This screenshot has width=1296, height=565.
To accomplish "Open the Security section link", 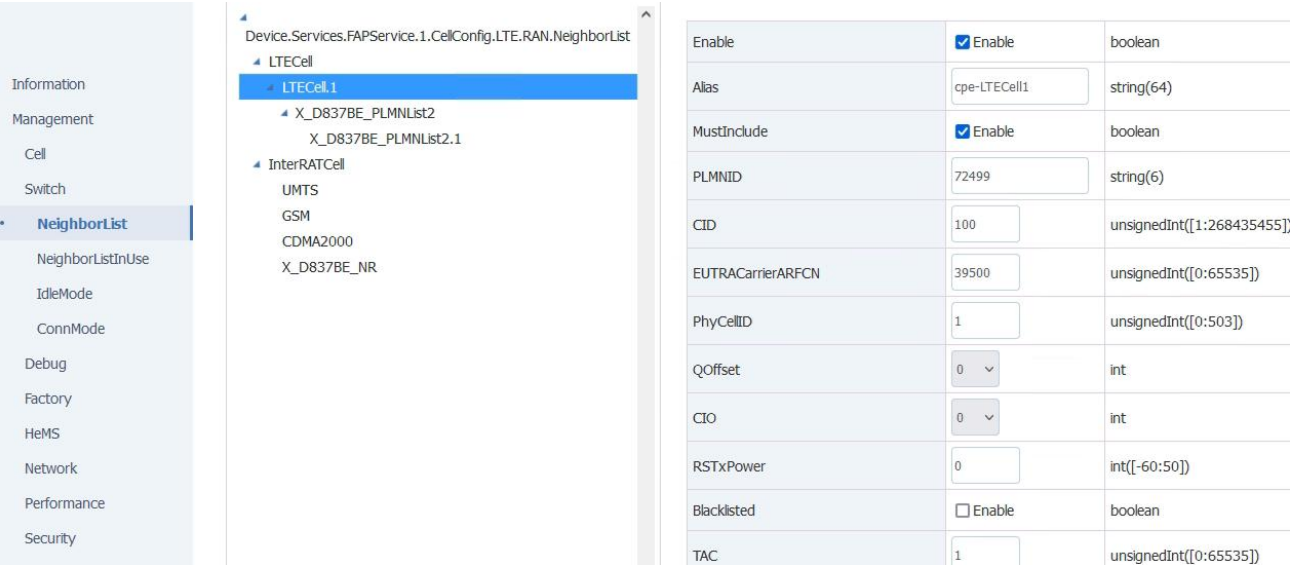I will 50,538.
